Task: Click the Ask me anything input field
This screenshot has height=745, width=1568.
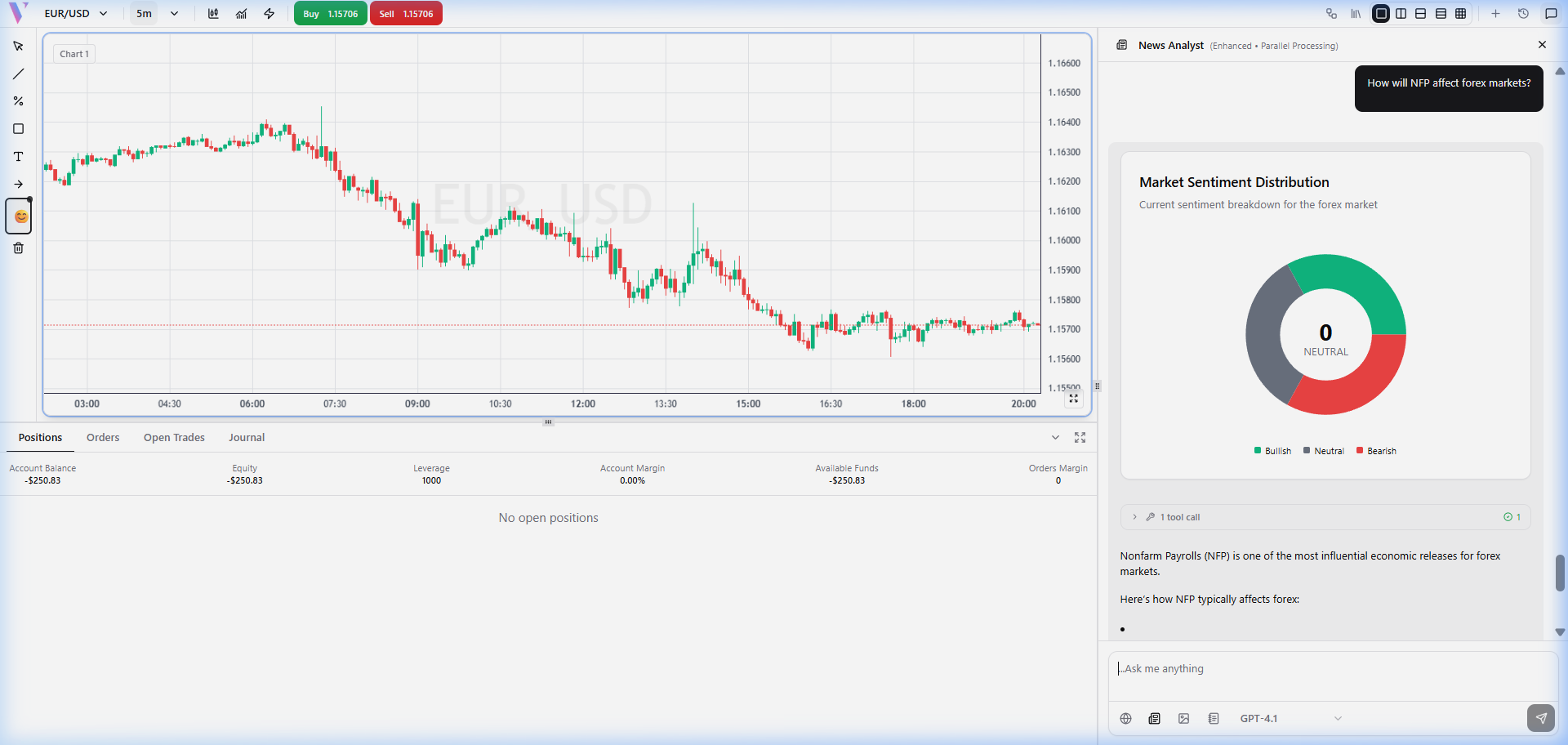Action: tap(1323, 669)
